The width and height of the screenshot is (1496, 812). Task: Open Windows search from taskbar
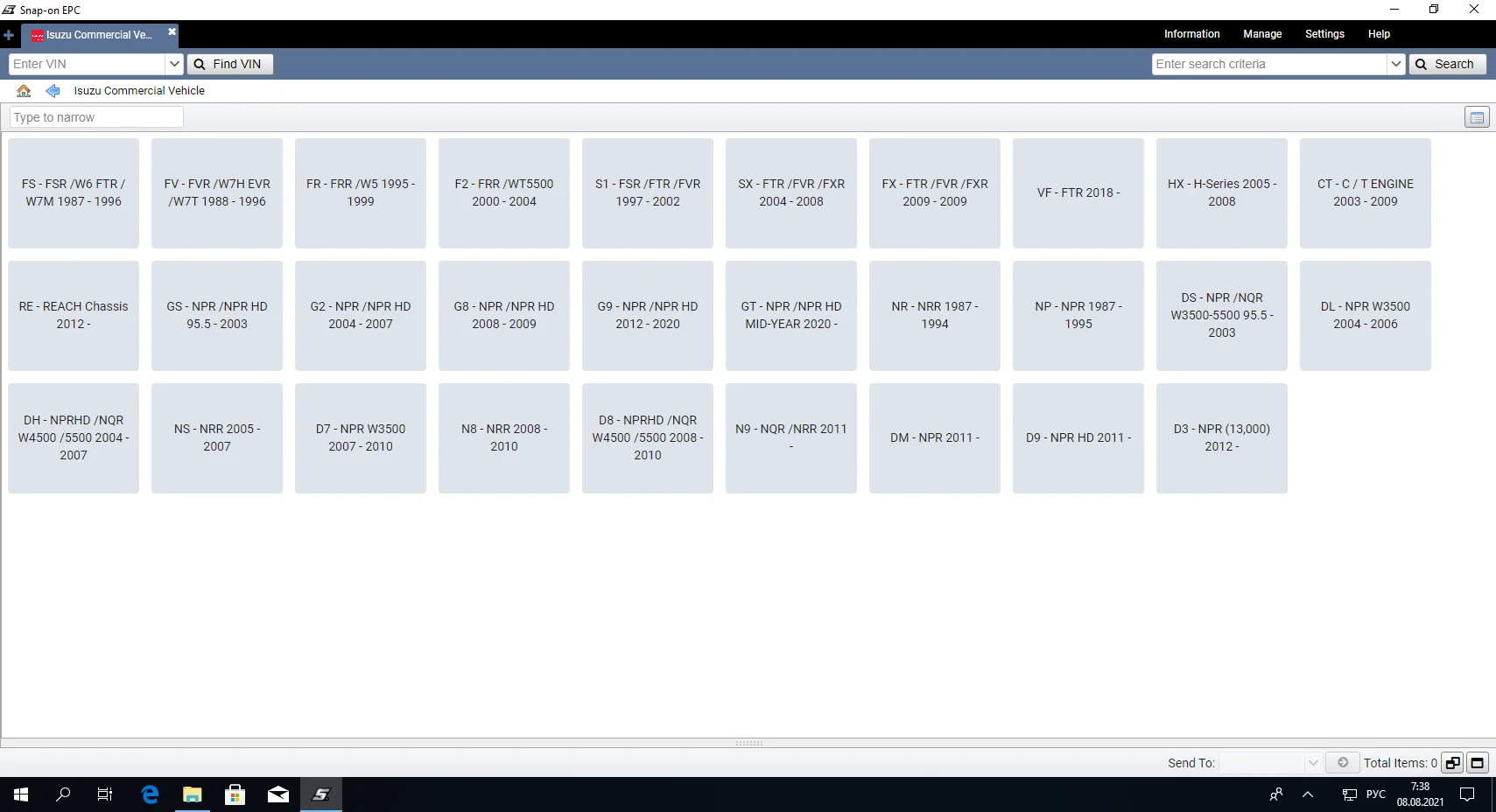63,794
